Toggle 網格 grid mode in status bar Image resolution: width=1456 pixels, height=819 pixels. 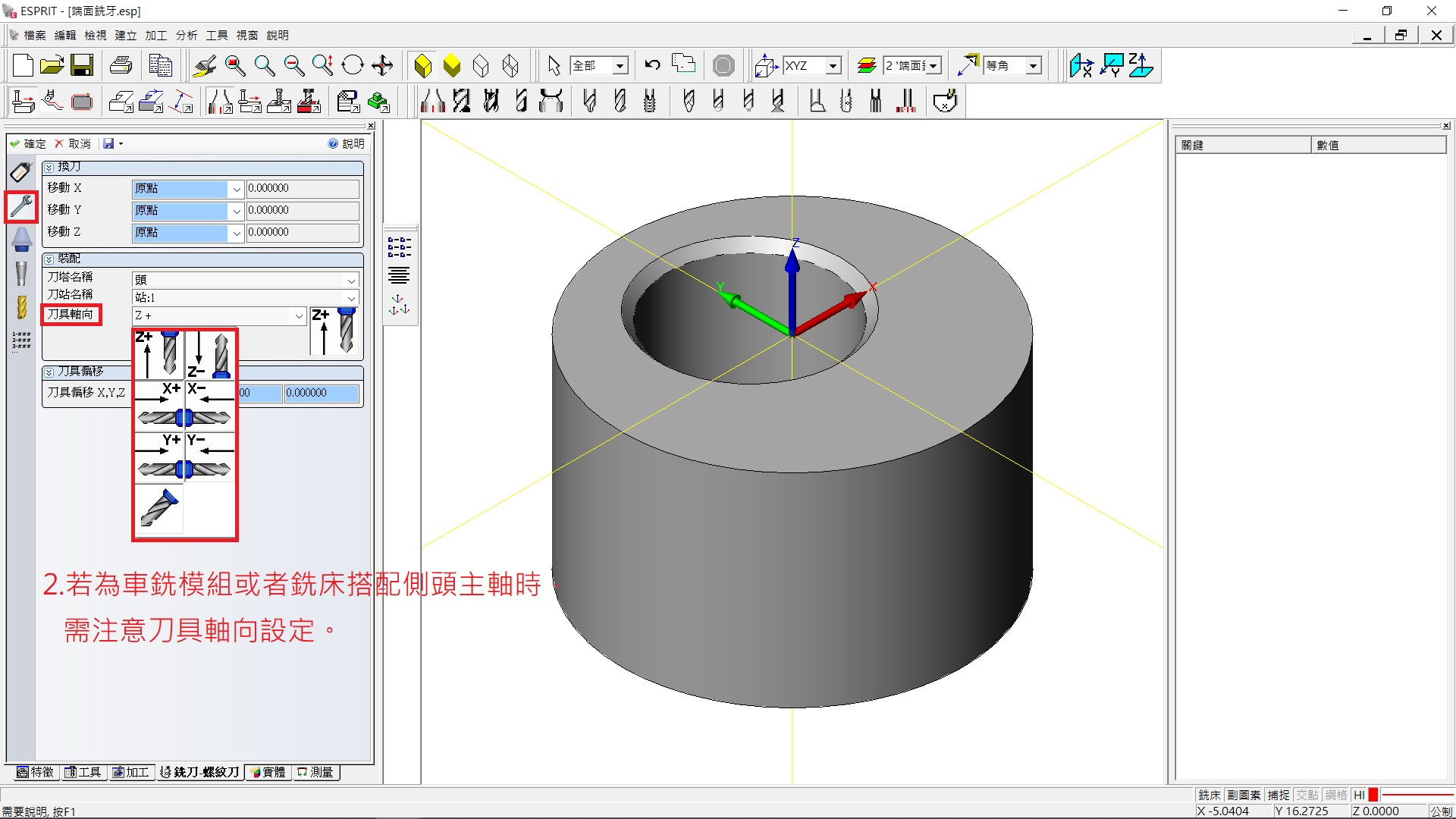click(1335, 795)
